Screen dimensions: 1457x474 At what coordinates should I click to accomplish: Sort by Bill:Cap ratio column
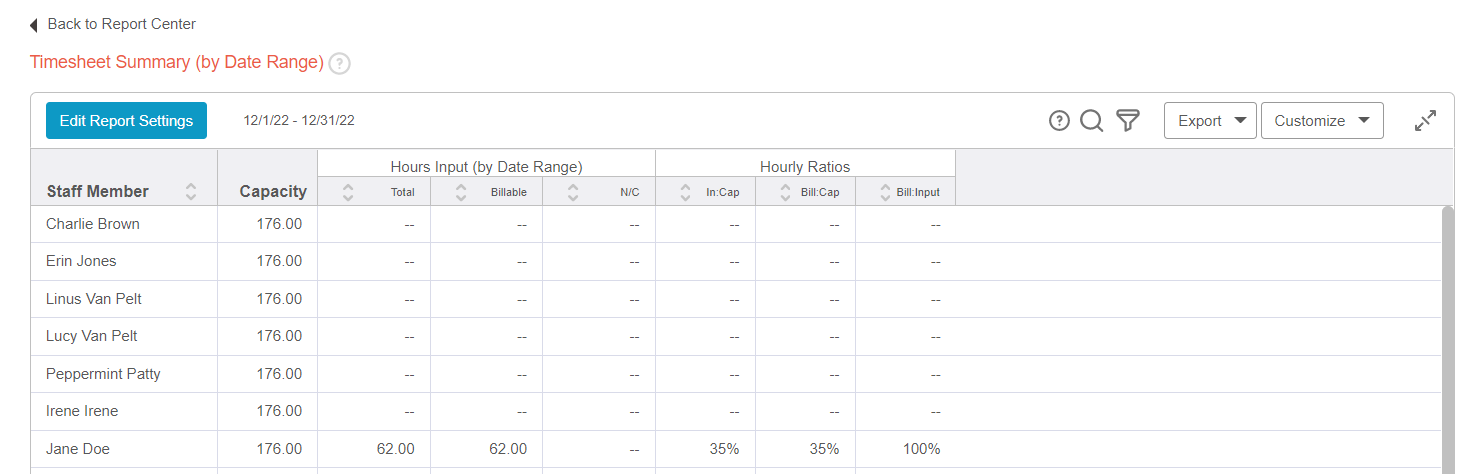click(x=785, y=192)
